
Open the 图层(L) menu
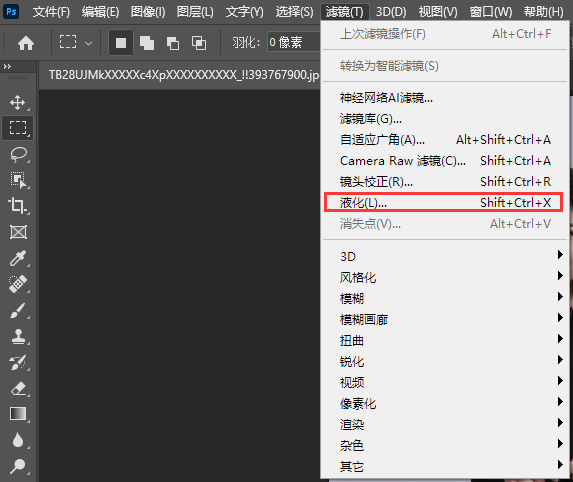pos(195,12)
